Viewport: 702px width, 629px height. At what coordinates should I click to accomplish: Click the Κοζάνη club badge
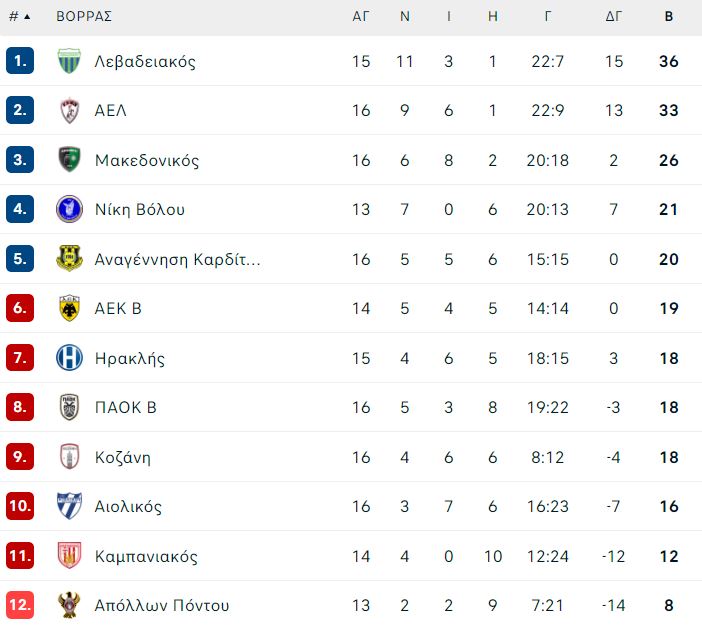[x=69, y=457]
